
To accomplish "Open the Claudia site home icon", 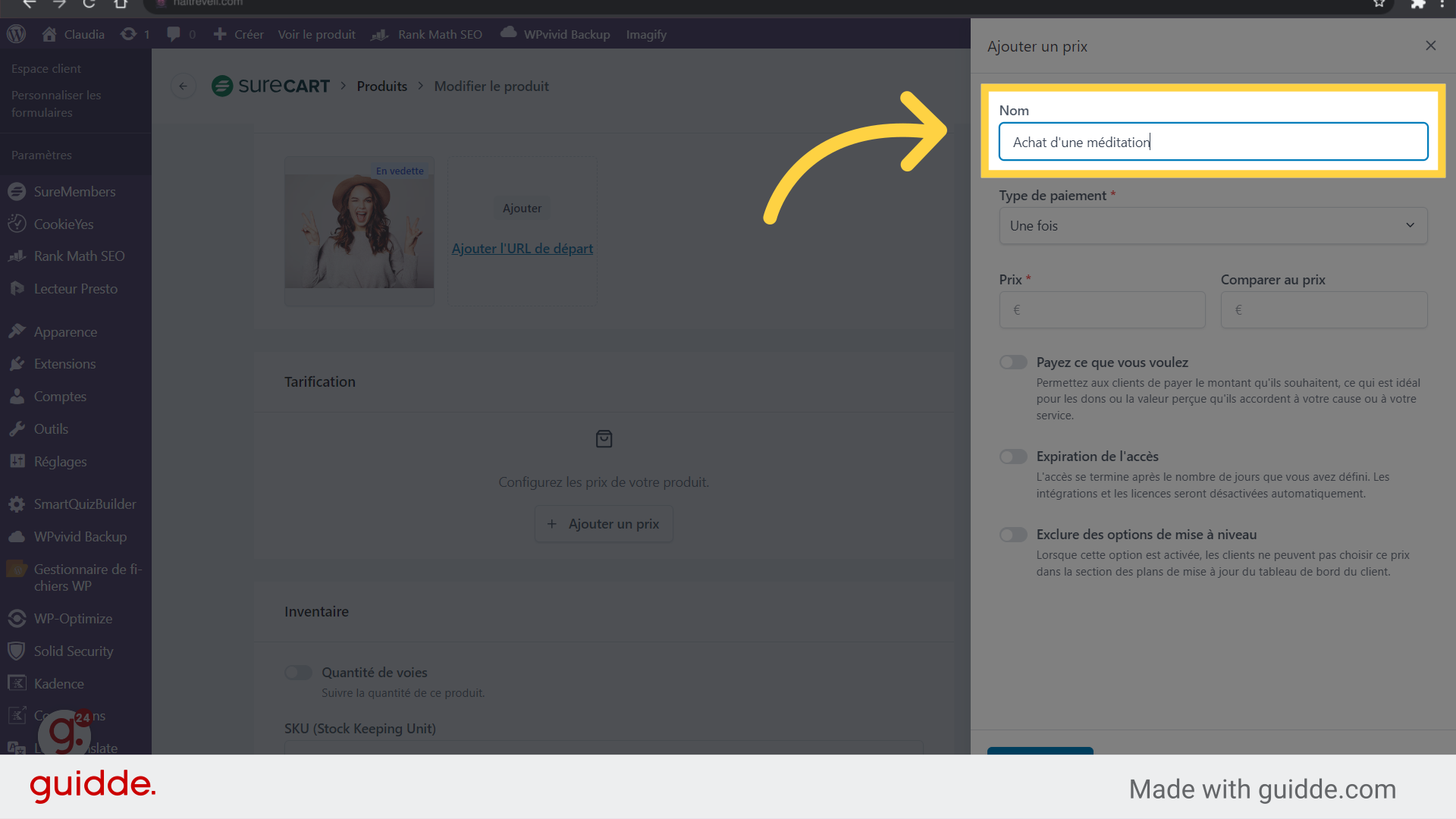I will pos(49,34).
